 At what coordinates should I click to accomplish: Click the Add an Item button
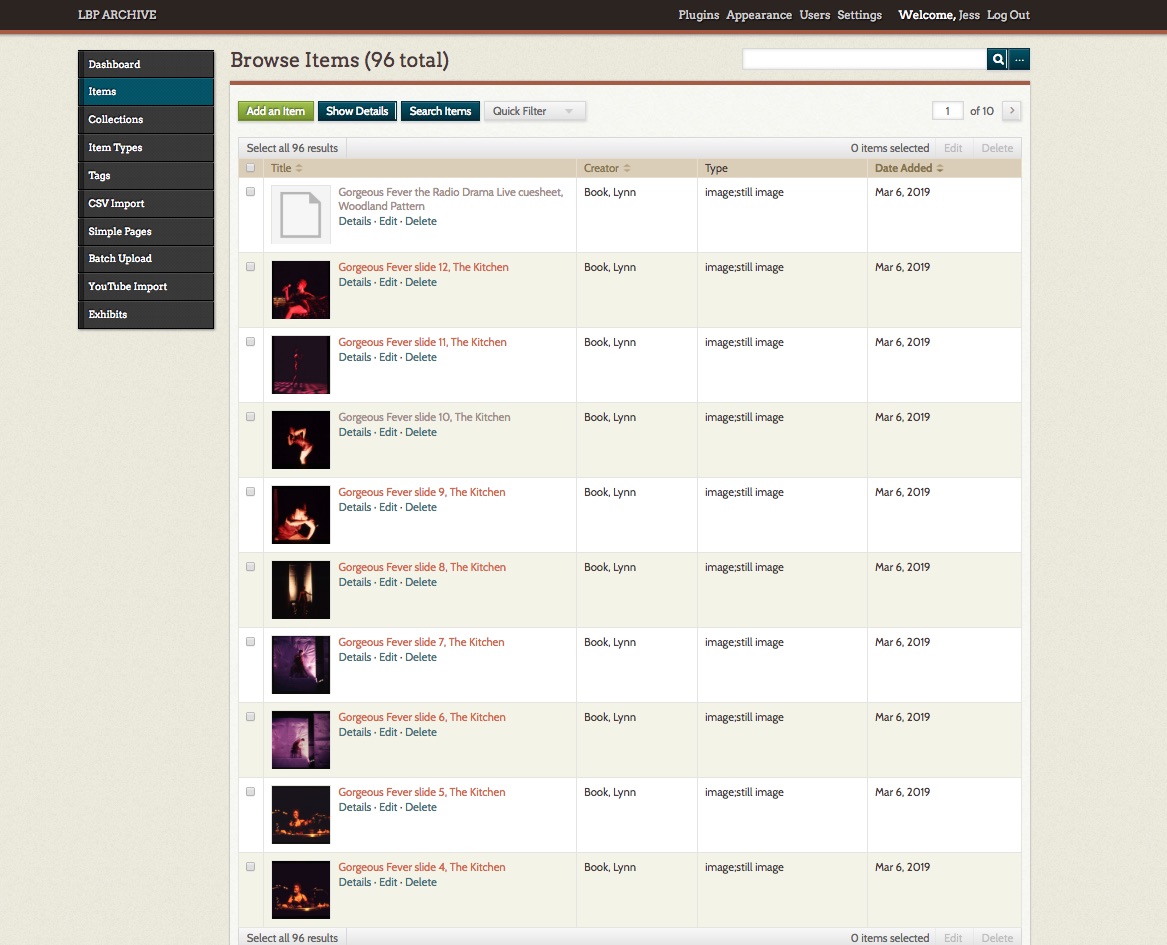point(276,111)
